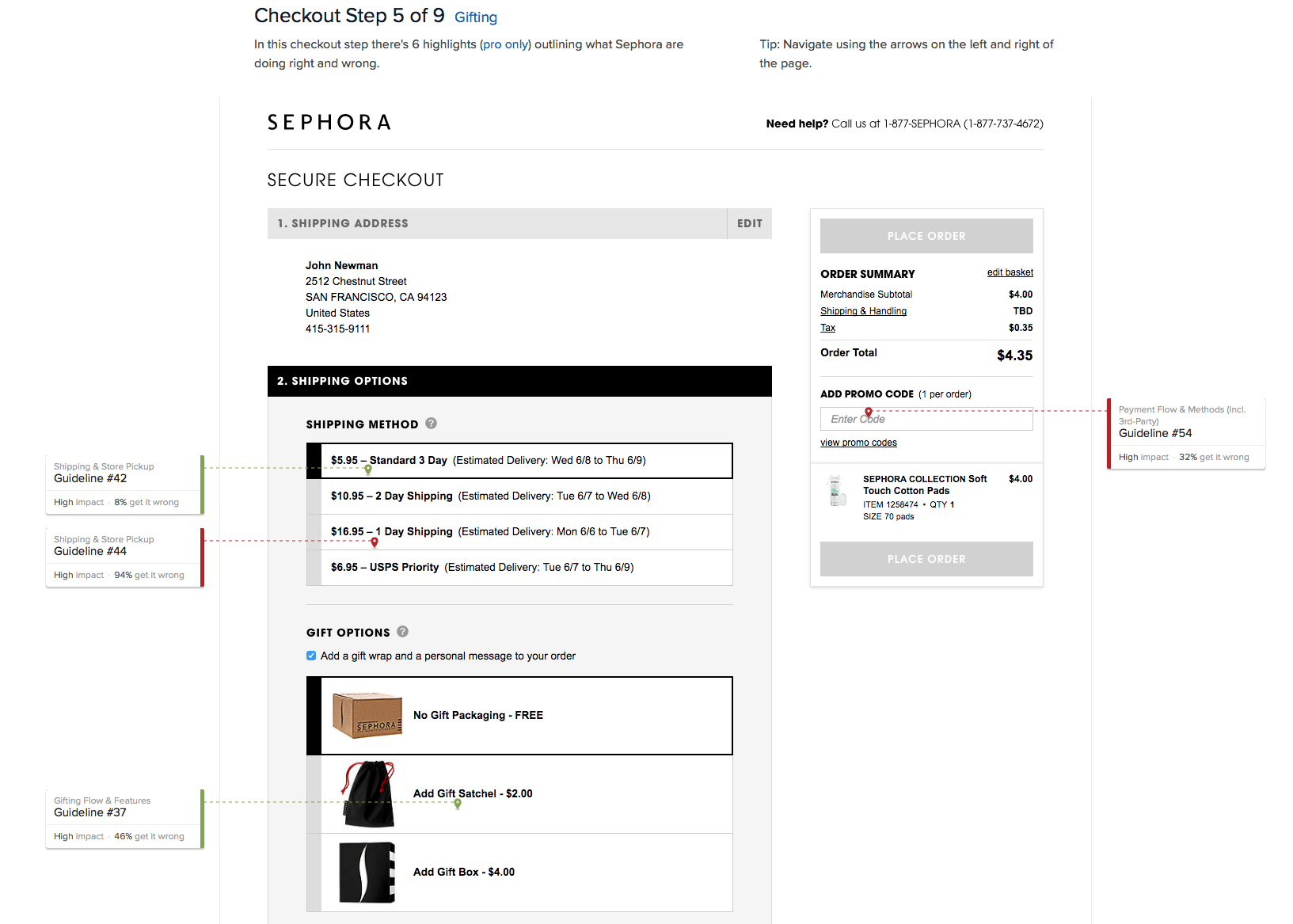Open the view promo codes link

(x=858, y=443)
